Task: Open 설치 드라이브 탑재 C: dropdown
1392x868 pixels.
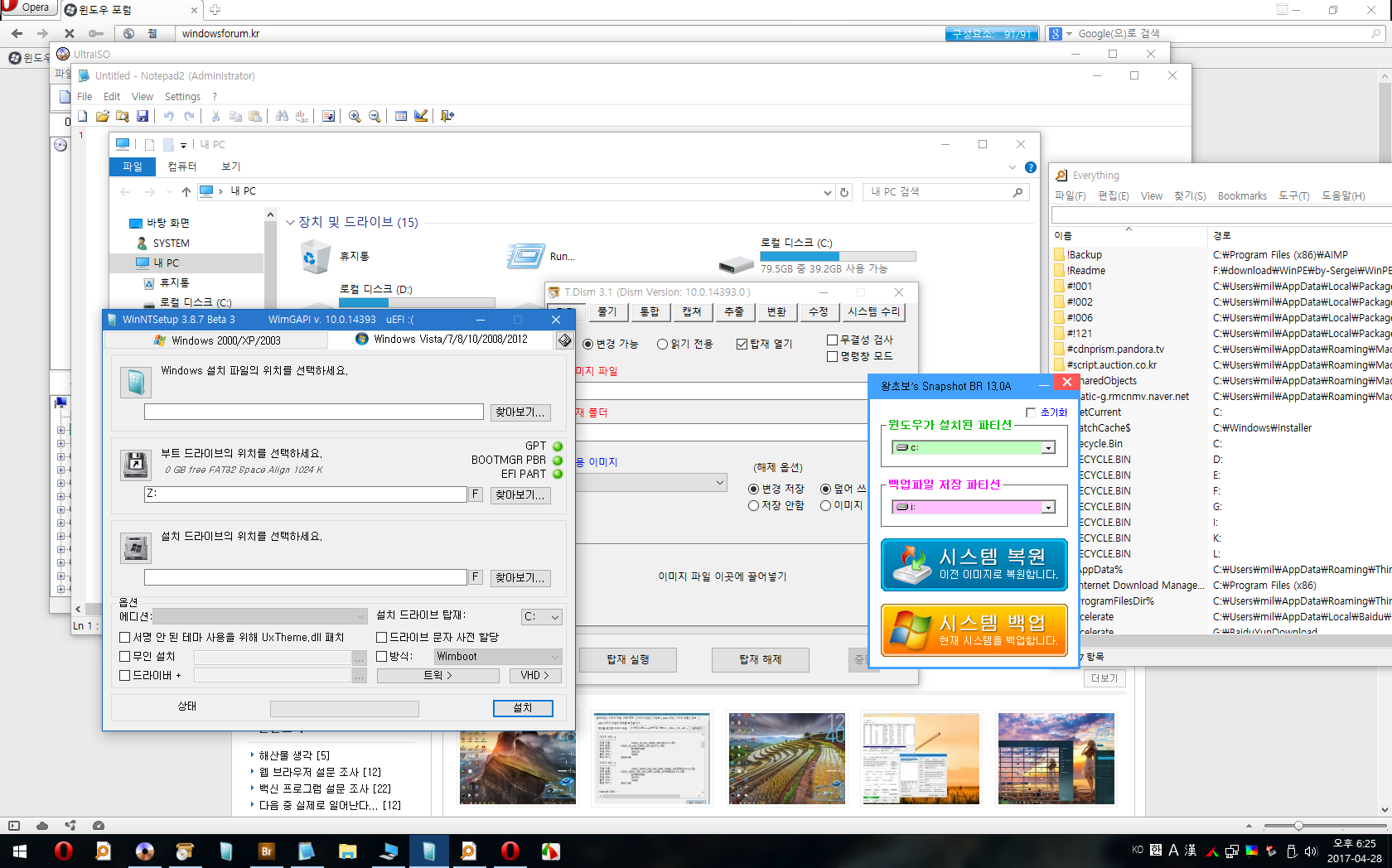Action: pos(543,617)
